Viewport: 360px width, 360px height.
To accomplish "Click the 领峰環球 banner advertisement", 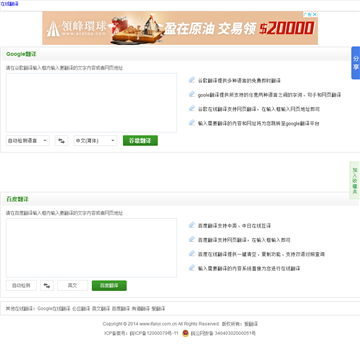I will [180, 28].
